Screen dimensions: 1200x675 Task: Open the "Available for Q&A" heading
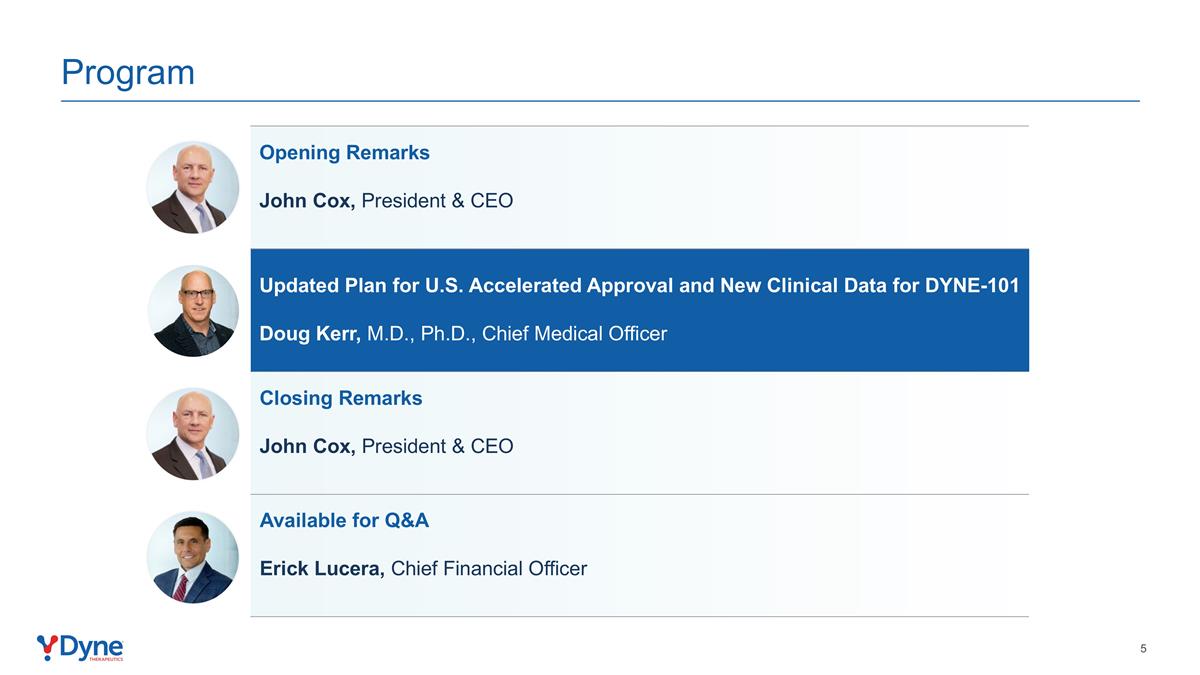coord(344,521)
